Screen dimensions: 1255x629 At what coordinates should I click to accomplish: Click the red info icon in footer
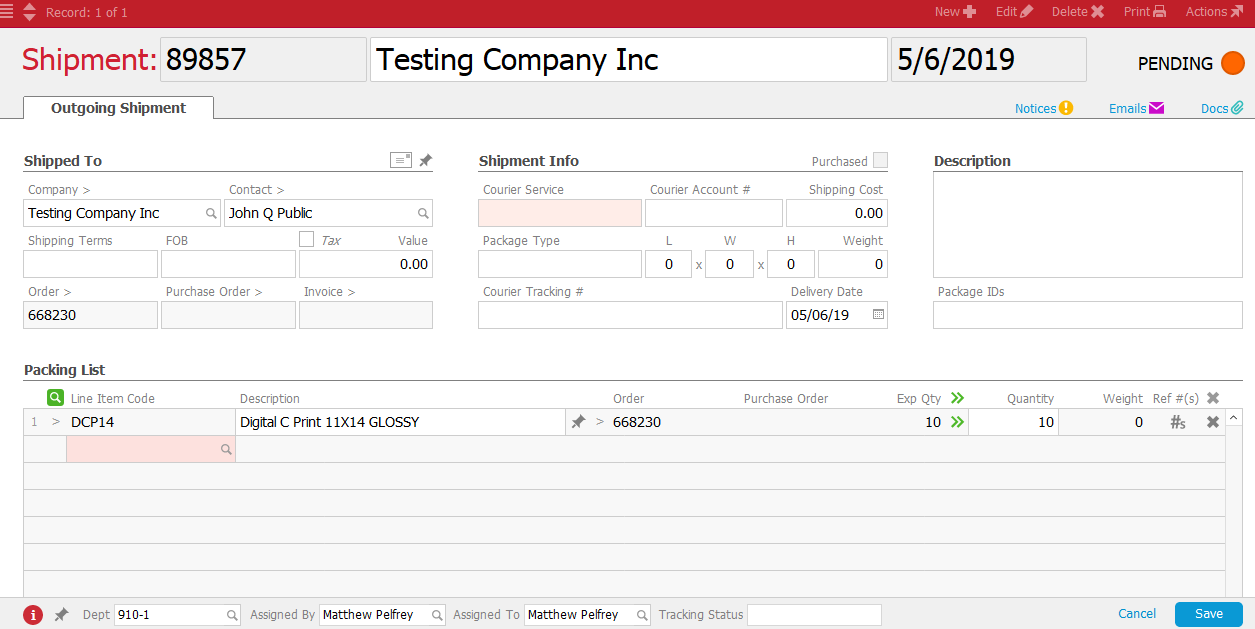33,615
